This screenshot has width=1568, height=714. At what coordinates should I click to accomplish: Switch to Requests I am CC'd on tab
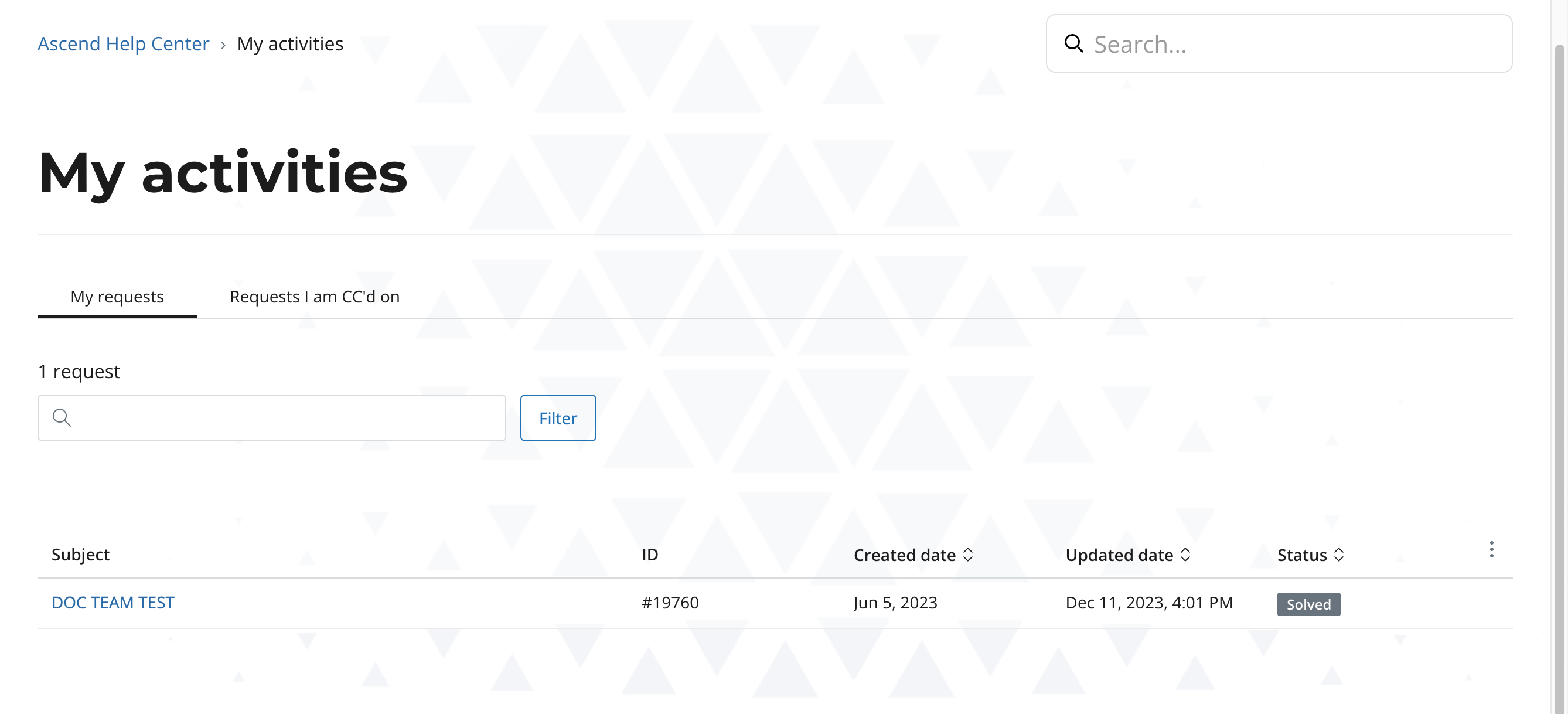click(x=315, y=297)
